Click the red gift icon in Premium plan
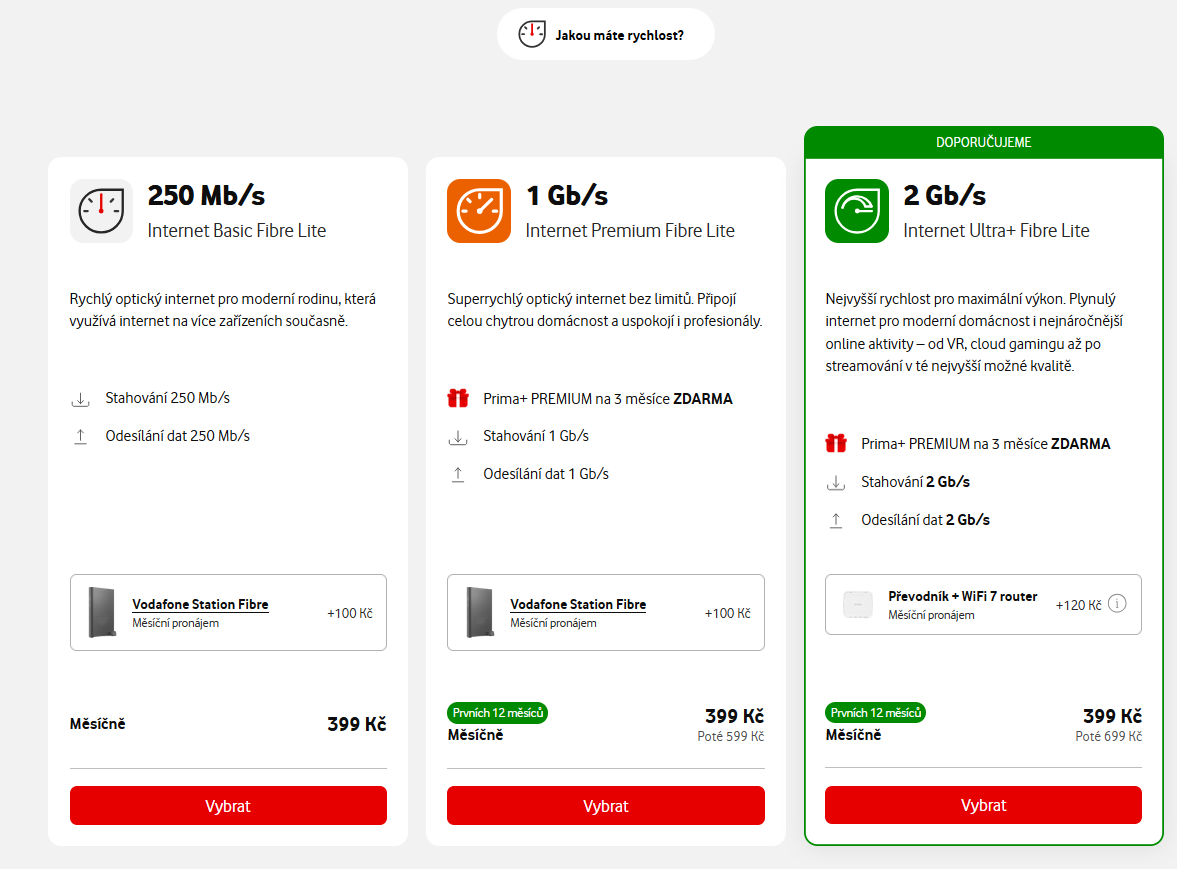The width and height of the screenshot is (1177, 869). coord(458,399)
